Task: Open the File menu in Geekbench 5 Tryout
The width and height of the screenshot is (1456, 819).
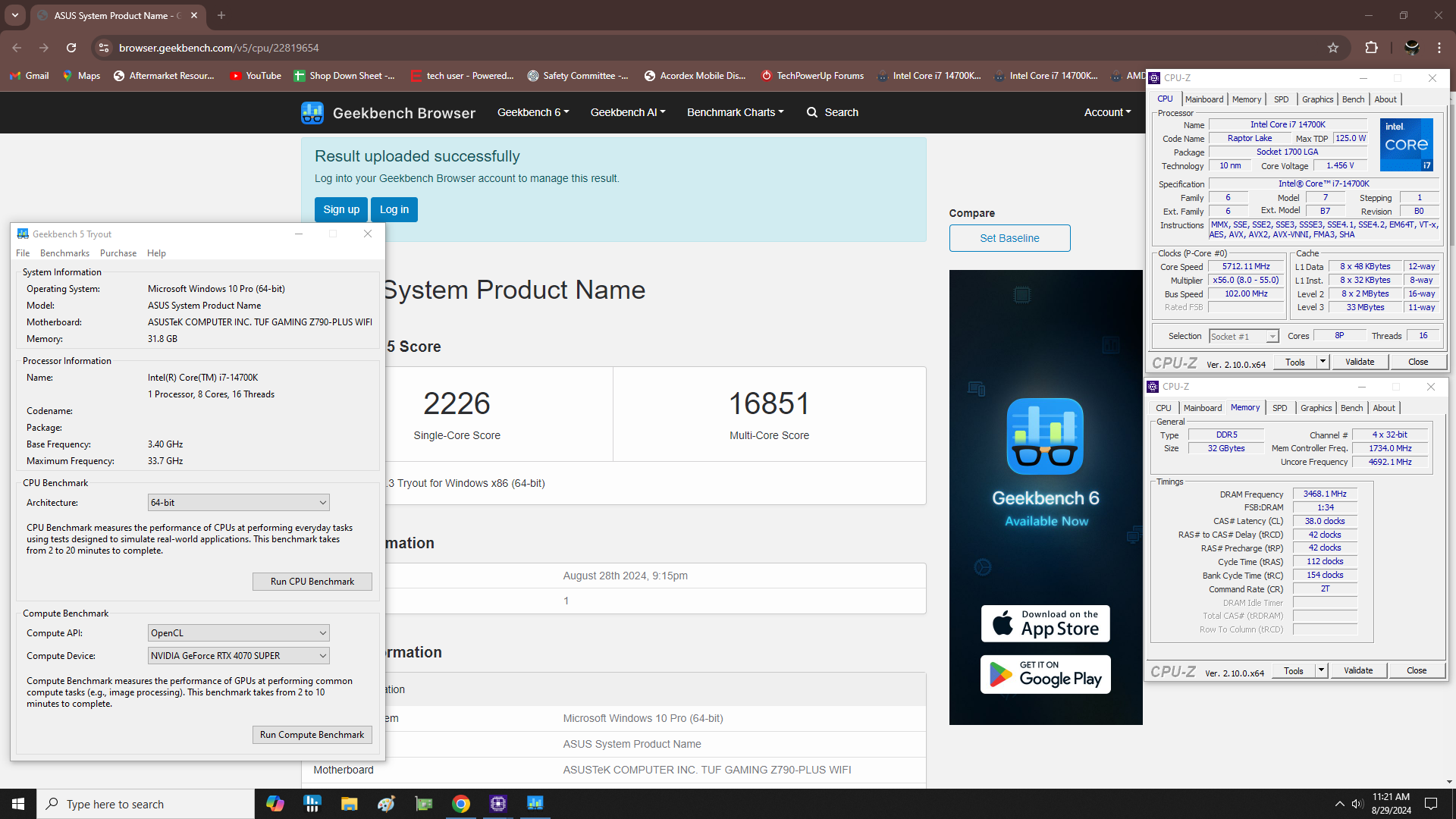Action: tap(23, 253)
